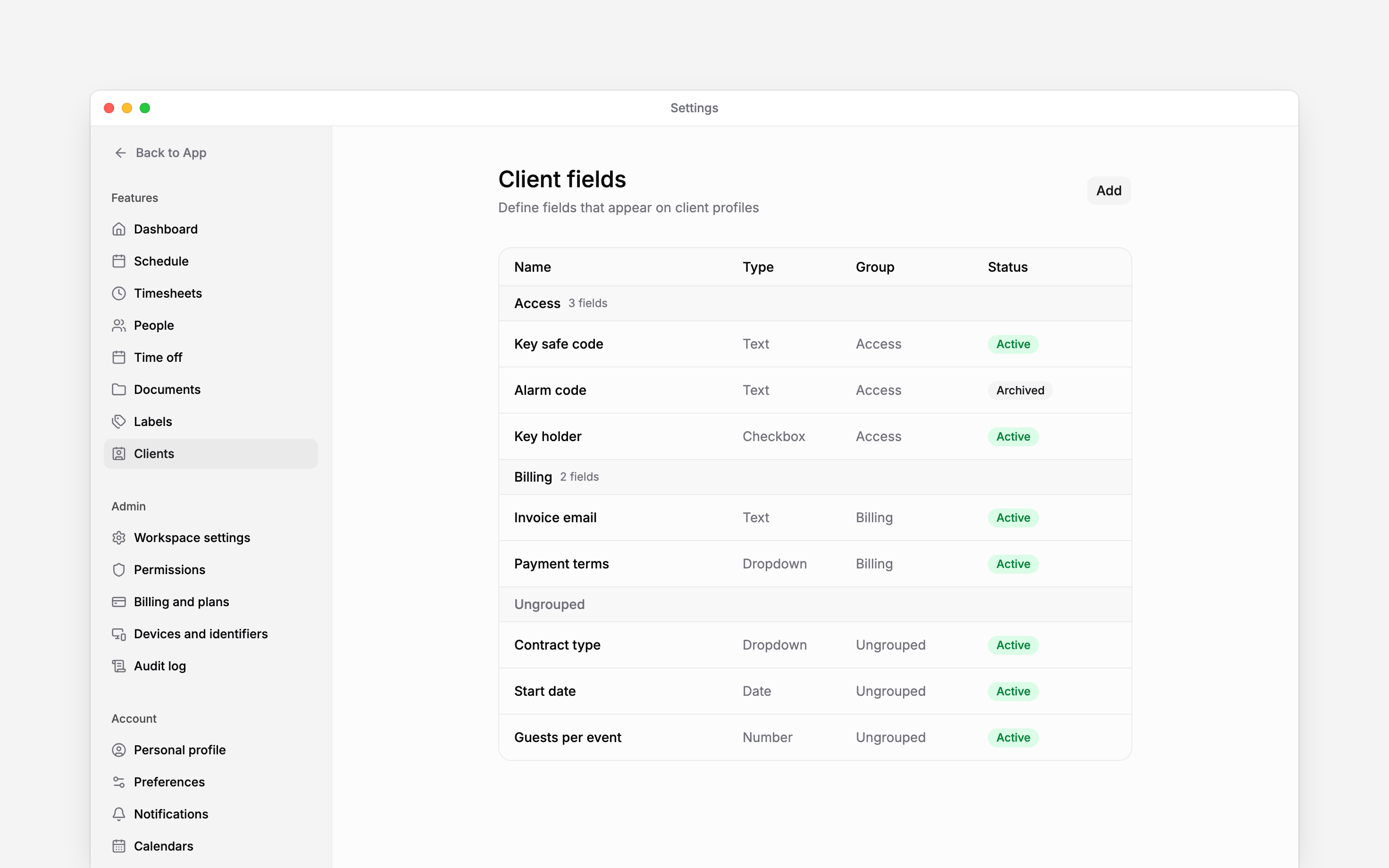This screenshot has width=1389, height=868.
Task: Click Active badge for Key safe code
Action: 1013,344
